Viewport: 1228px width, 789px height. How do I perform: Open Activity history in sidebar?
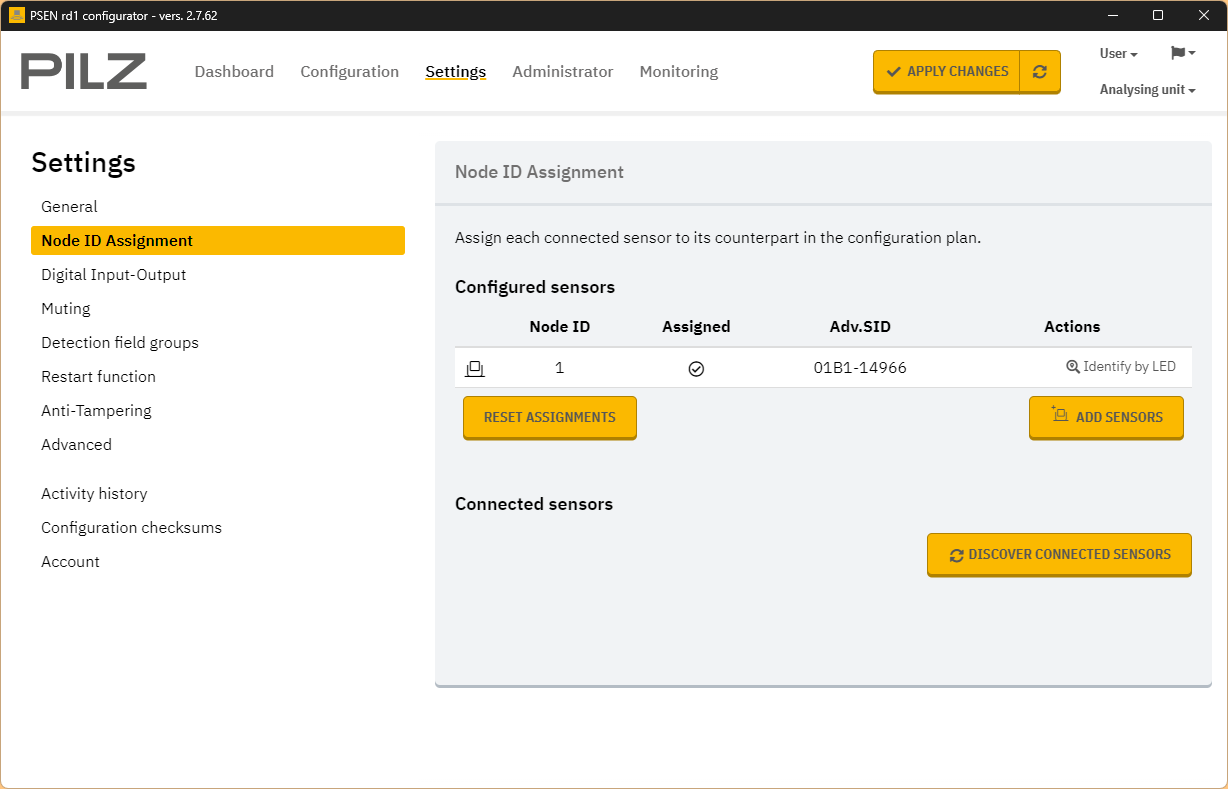point(94,494)
